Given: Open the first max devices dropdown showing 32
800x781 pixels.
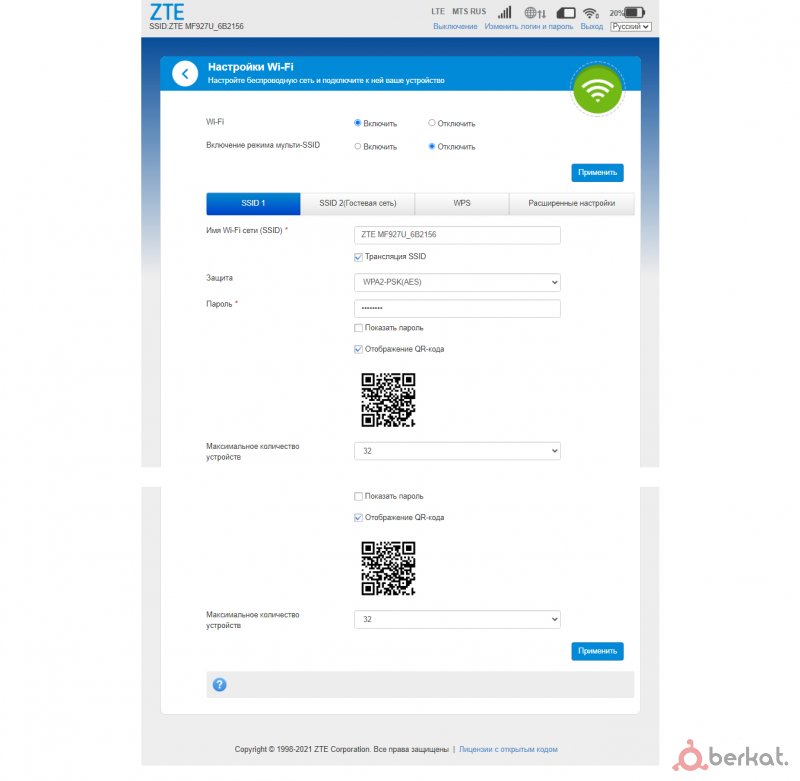Looking at the screenshot, I should click(x=457, y=451).
